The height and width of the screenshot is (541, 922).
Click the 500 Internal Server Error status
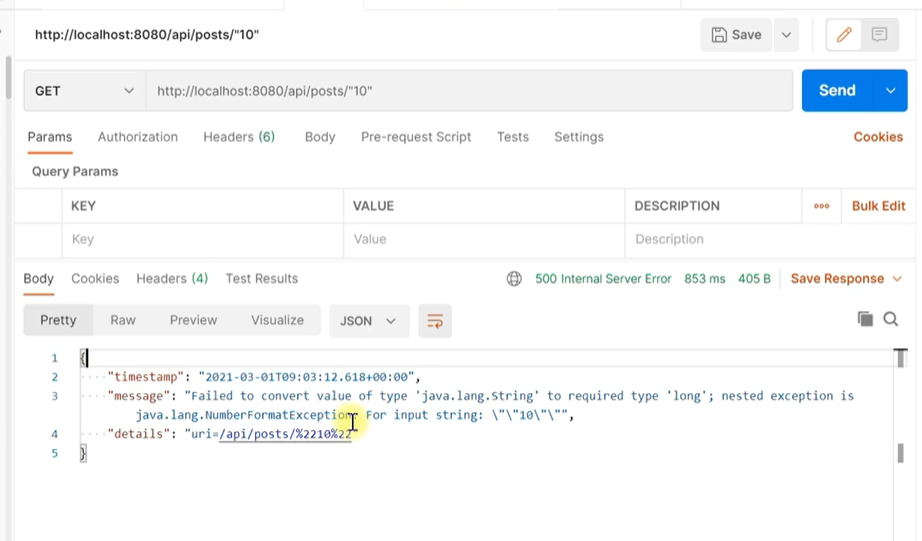coord(603,279)
